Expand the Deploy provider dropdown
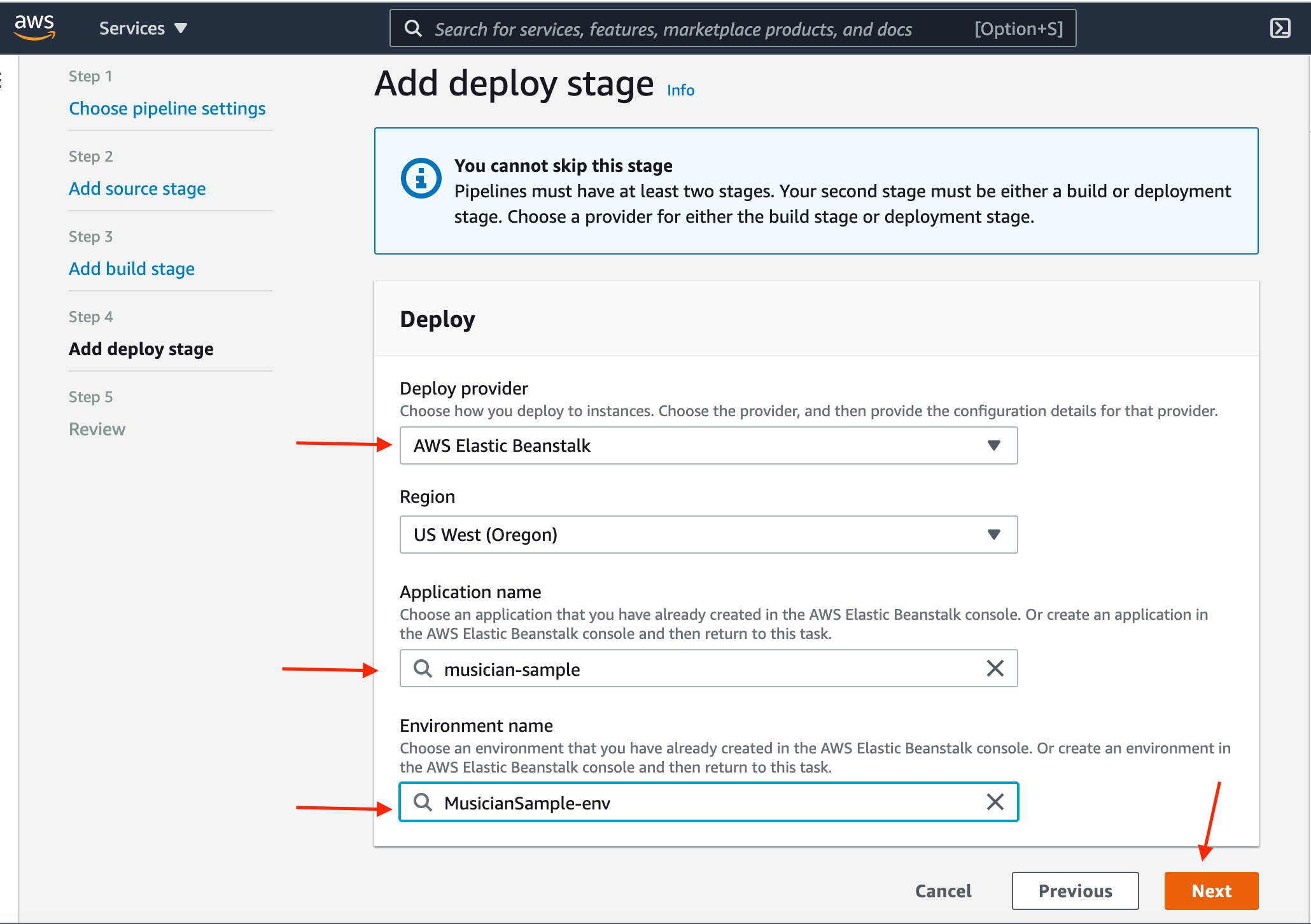Screen dimensions: 1311x924 pos(708,445)
